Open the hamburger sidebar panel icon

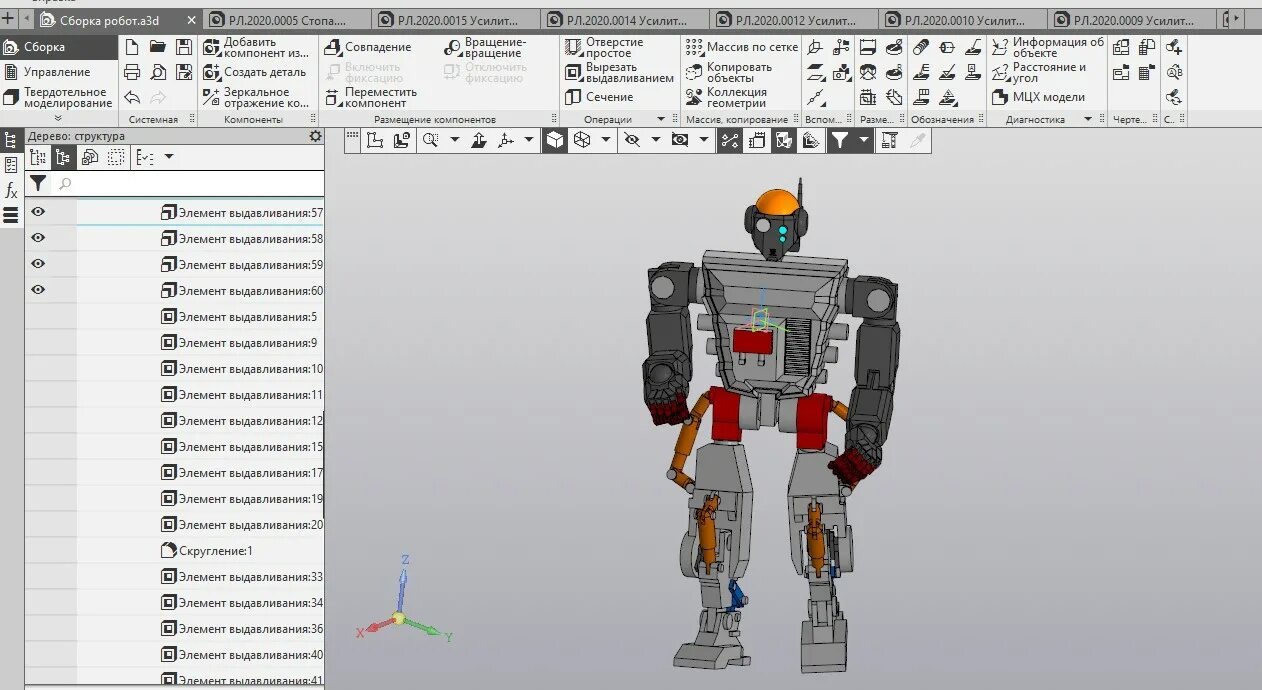[x=11, y=215]
